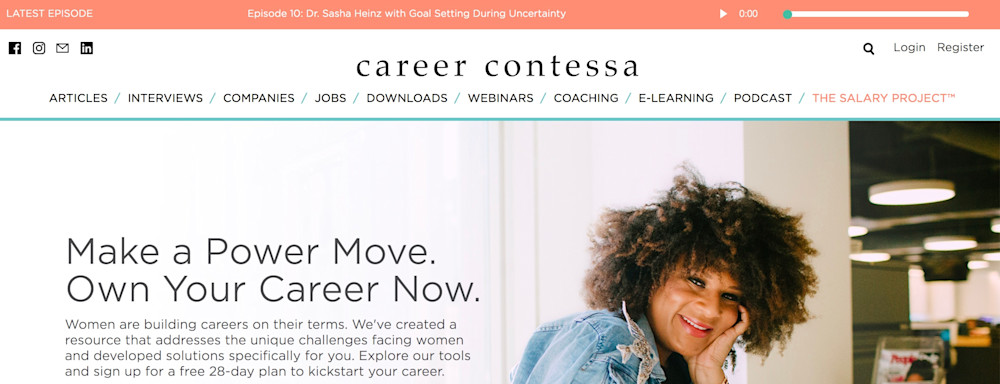This screenshot has height=384, width=1000.
Task: Select Companies in the navigation
Action: [x=259, y=98]
